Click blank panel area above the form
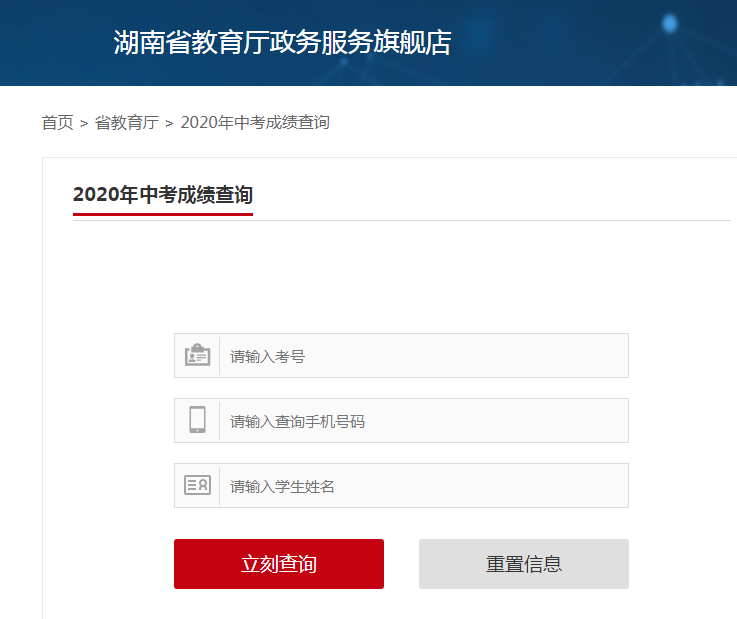This screenshot has height=619, width=737. pos(400,275)
